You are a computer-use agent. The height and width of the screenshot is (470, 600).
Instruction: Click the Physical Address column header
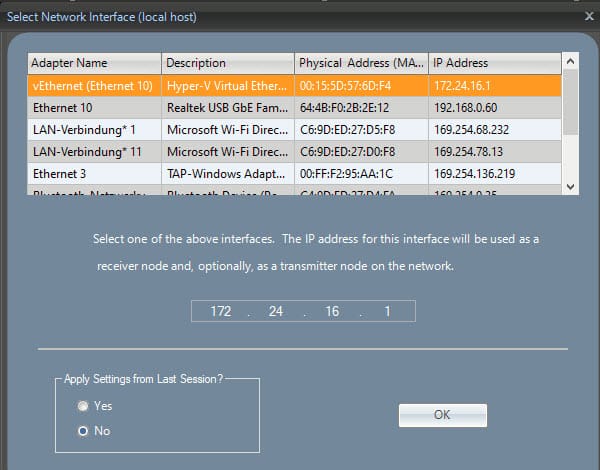point(361,63)
